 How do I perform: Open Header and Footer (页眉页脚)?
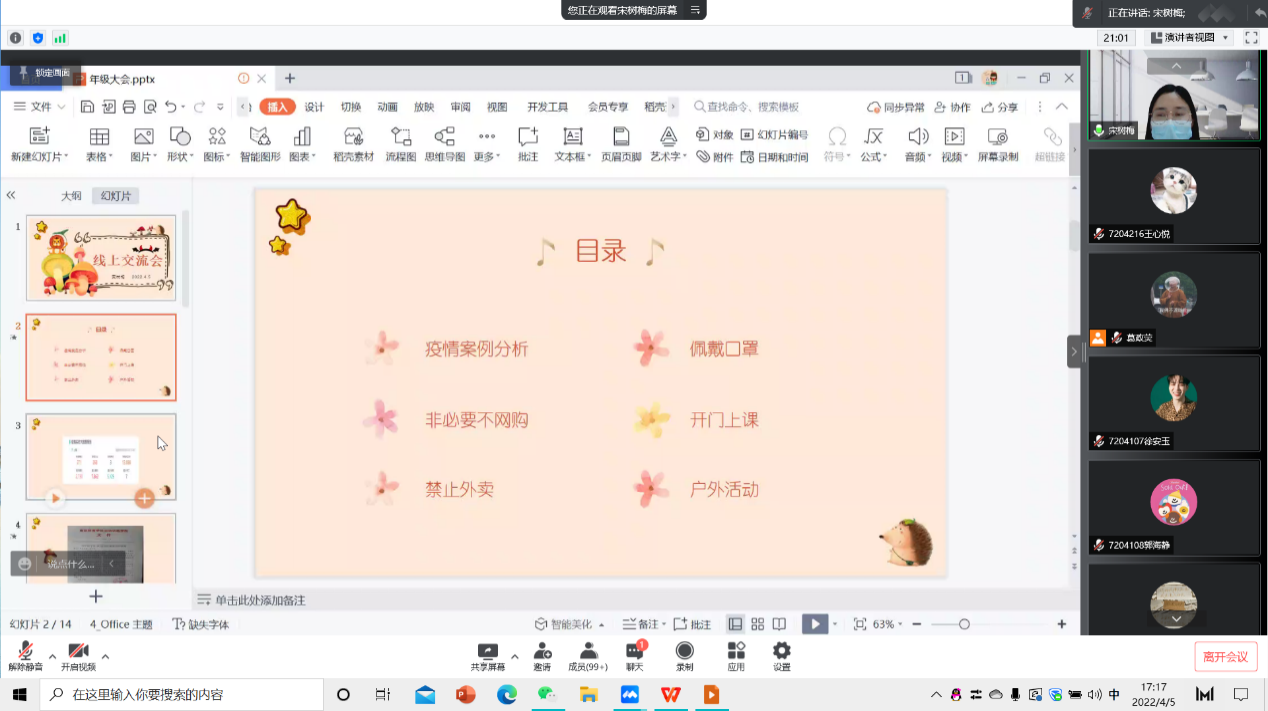pyautogui.click(x=621, y=137)
